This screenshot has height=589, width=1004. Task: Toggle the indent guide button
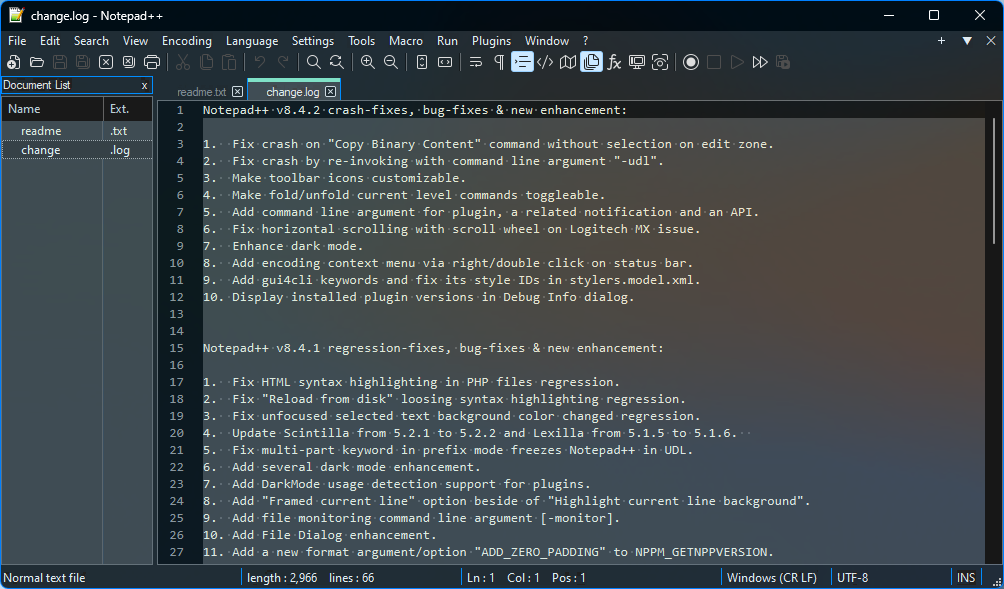522,62
